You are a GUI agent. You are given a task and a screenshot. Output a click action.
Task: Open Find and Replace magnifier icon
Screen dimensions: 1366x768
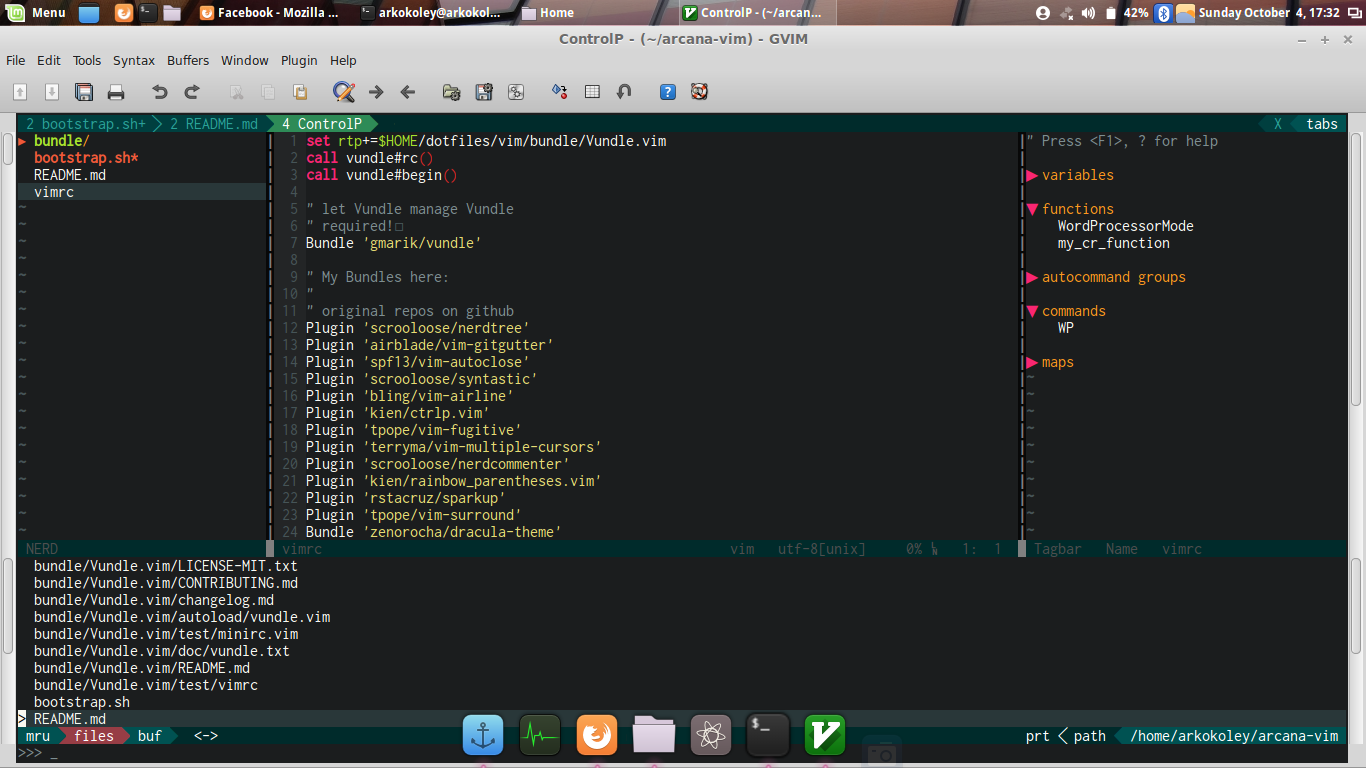[x=344, y=92]
